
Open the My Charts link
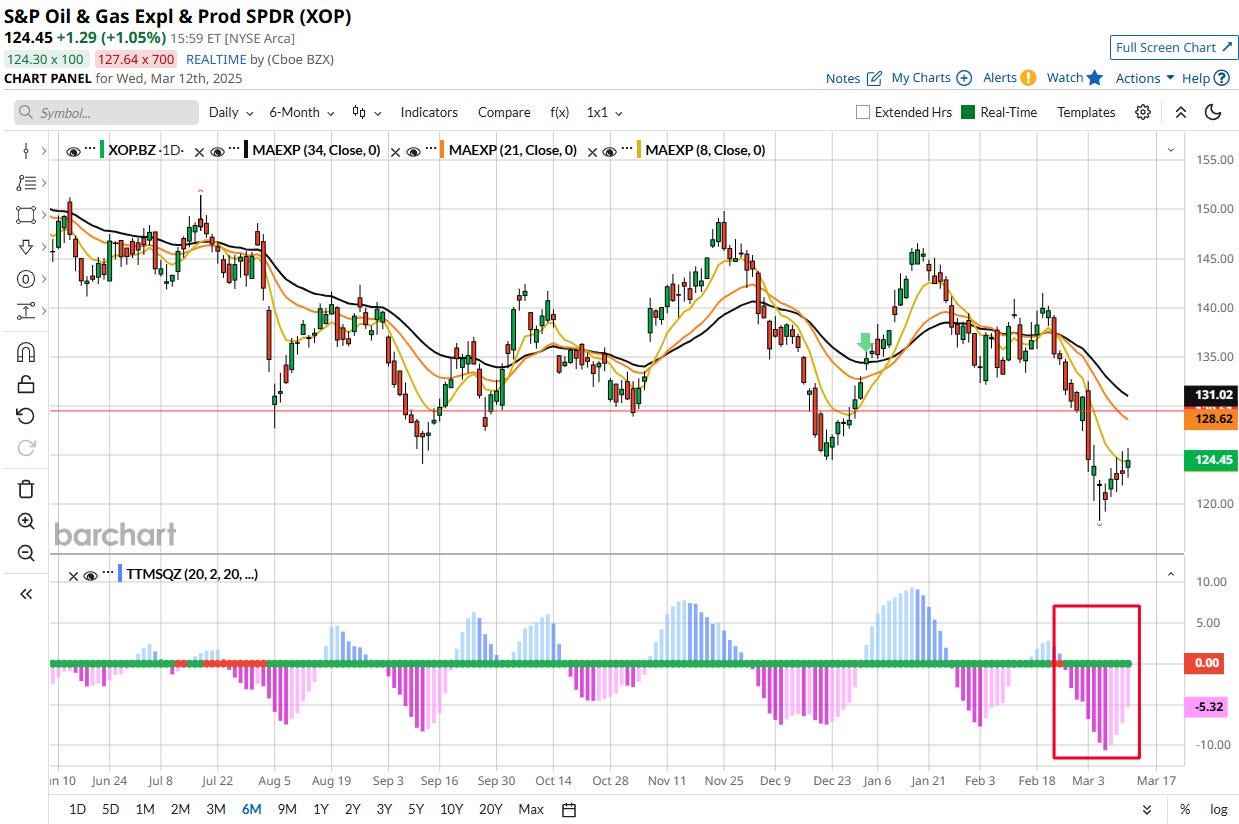click(931, 78)
